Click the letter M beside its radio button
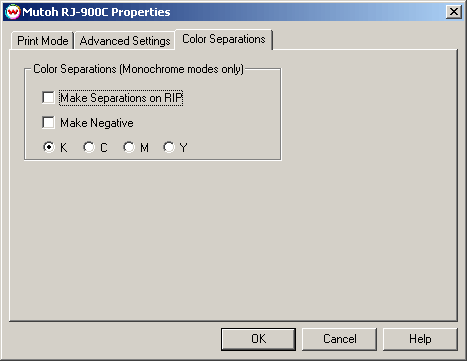The image size is (467, 361). click(144, 147)
